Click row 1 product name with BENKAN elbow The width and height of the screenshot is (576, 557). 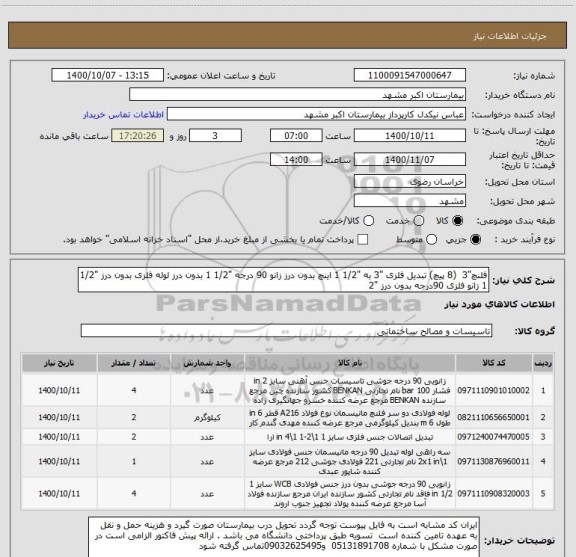350,390
